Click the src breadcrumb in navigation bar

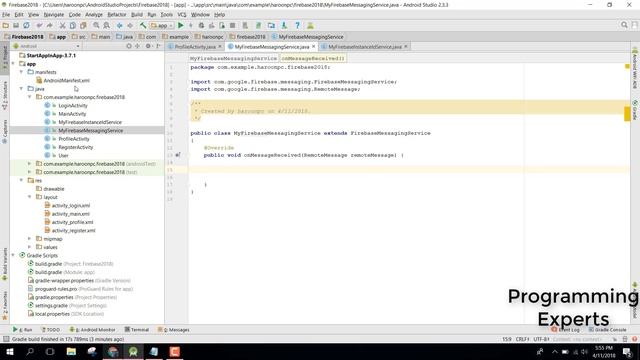pos(79,37)
